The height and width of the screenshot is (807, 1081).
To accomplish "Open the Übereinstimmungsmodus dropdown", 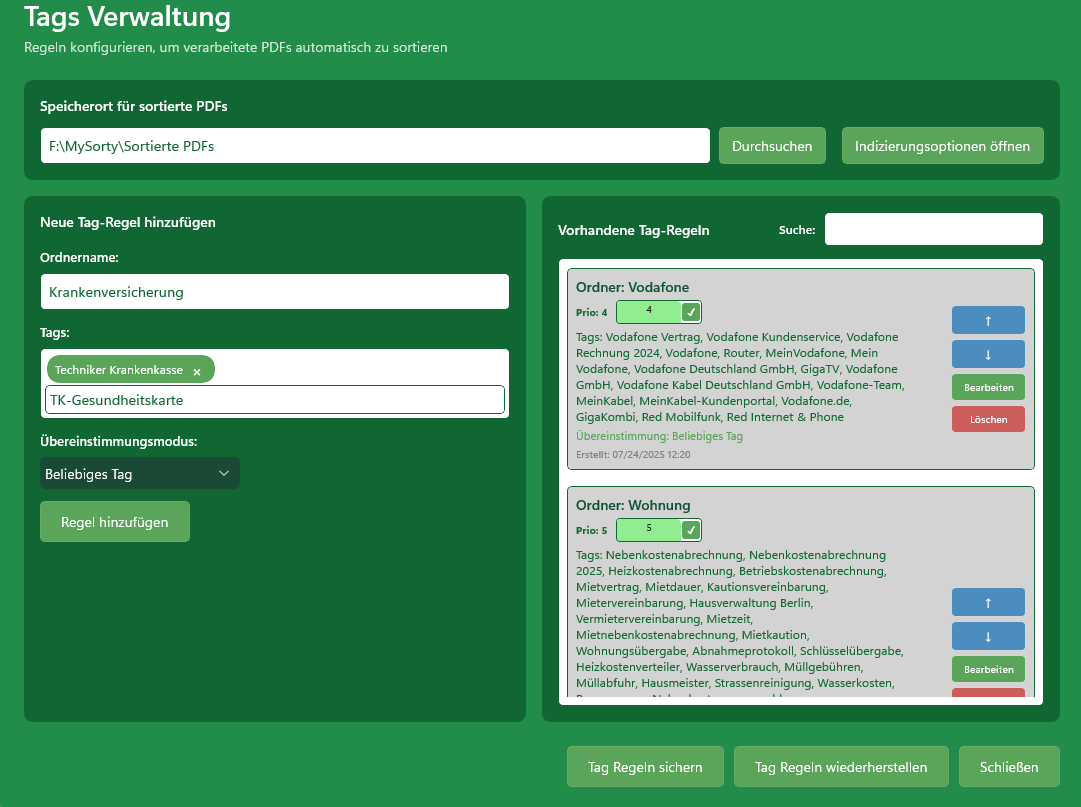I will click(x=139, y=474).
